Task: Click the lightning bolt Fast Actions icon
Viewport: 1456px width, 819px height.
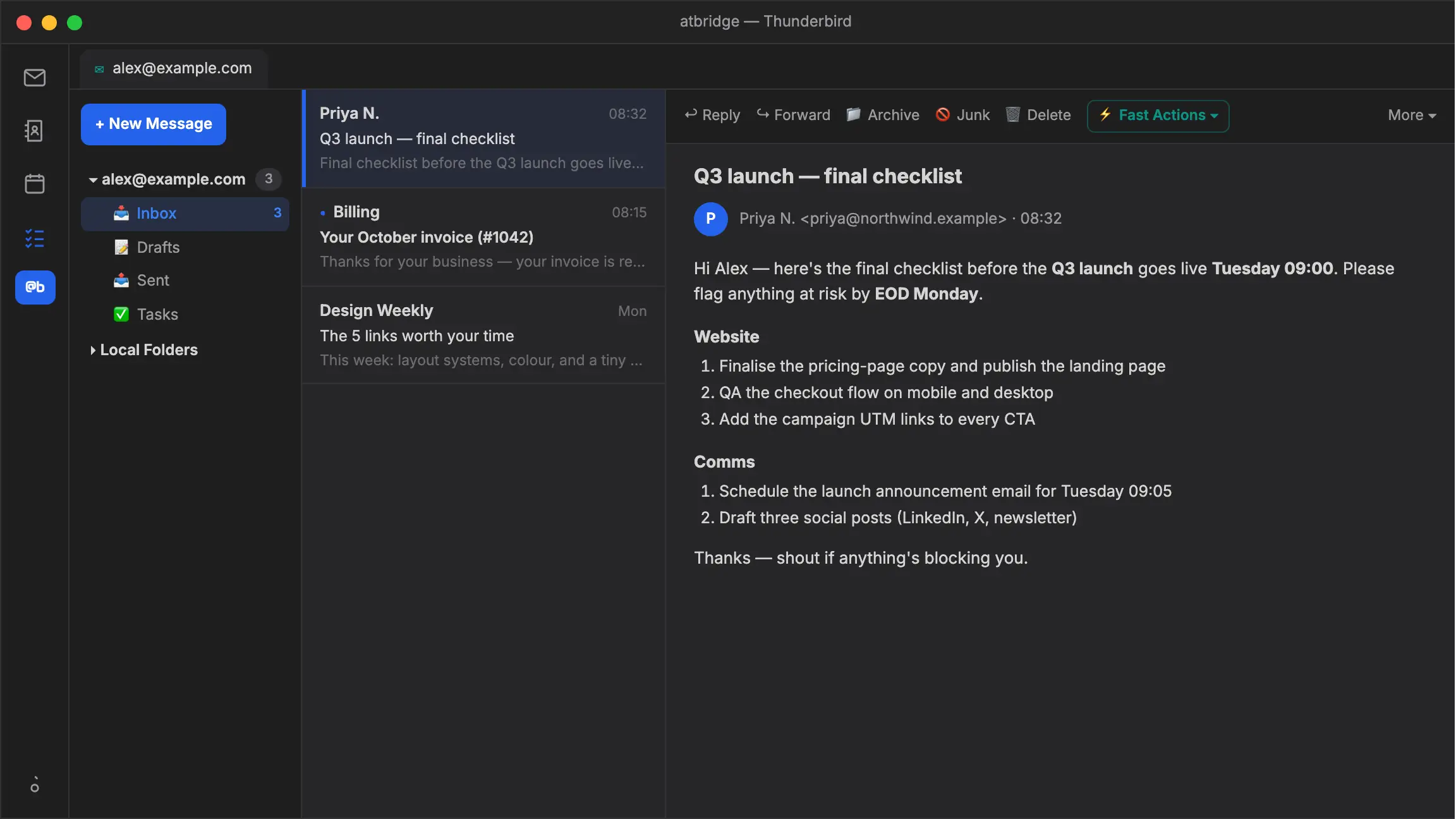Action: pos(1105,114)
